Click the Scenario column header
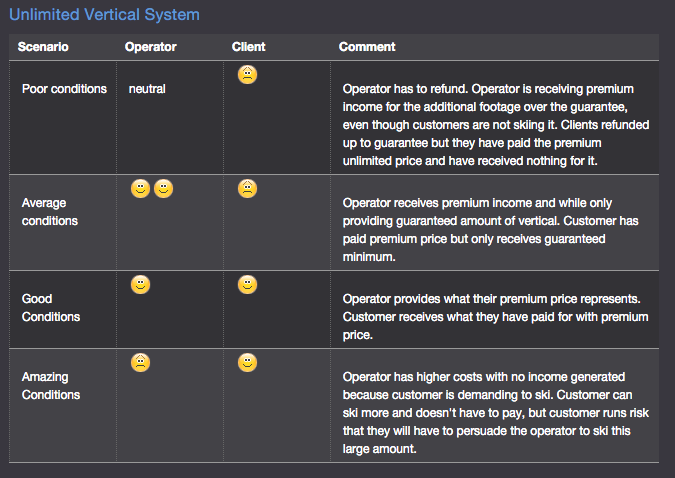 click(x=43, y=47)
